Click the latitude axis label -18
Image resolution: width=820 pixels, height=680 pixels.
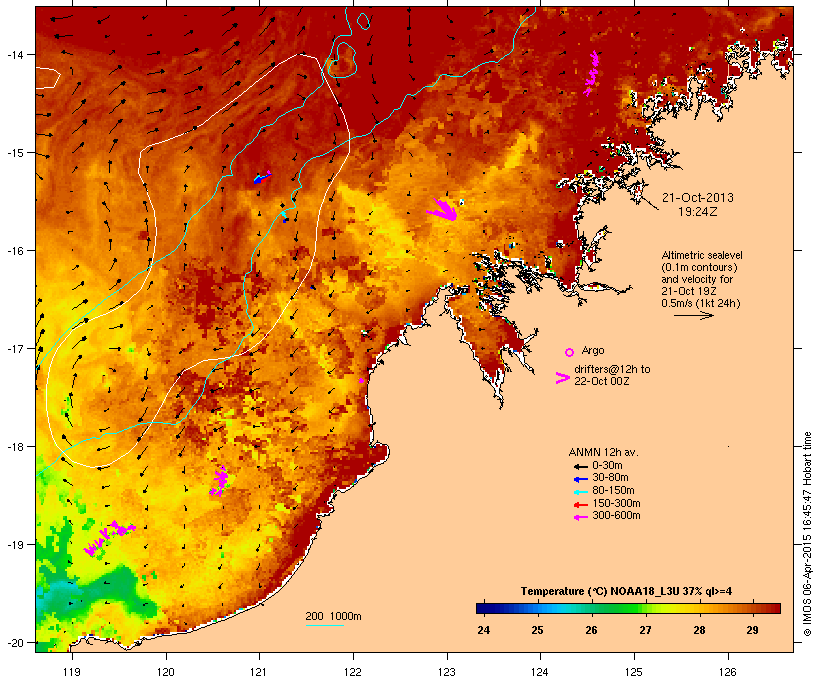[x=14, y=446]
